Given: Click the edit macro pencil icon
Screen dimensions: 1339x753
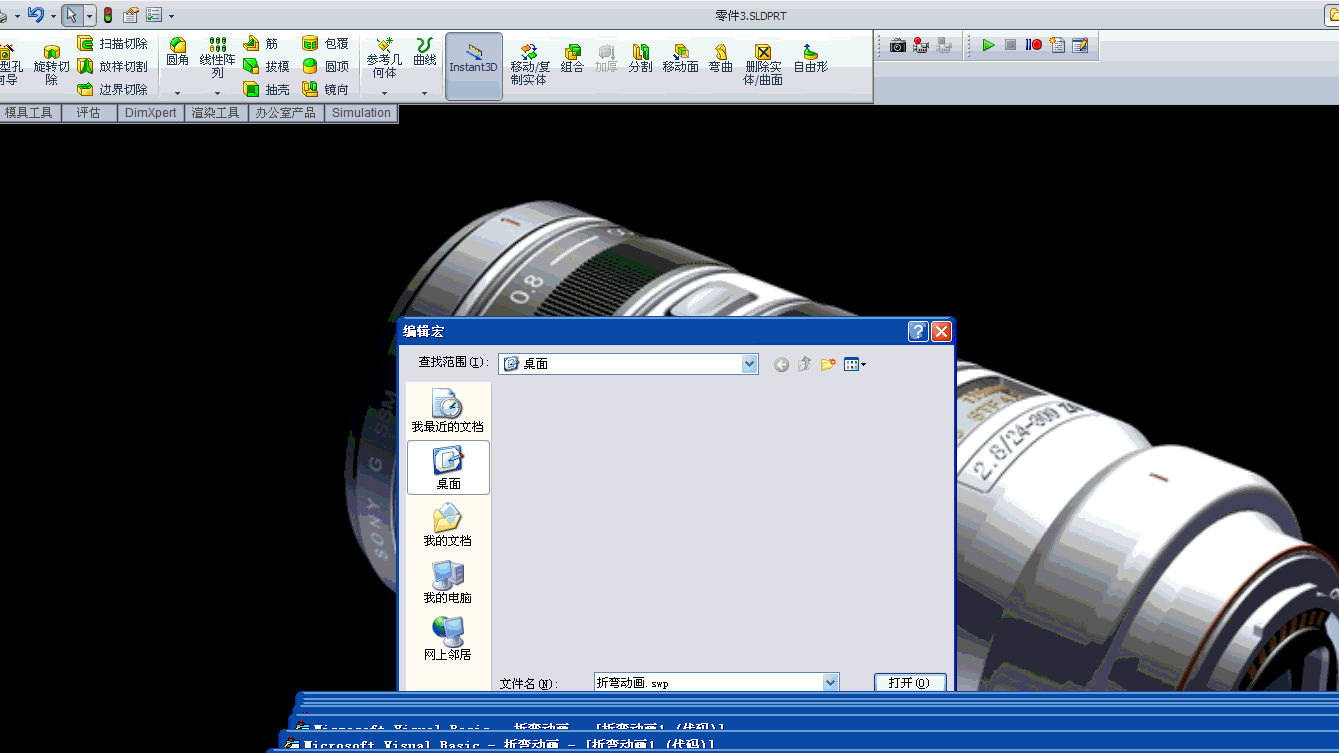Looking at the screenshot, I should pyautogui.click(x=1080, y=45).
